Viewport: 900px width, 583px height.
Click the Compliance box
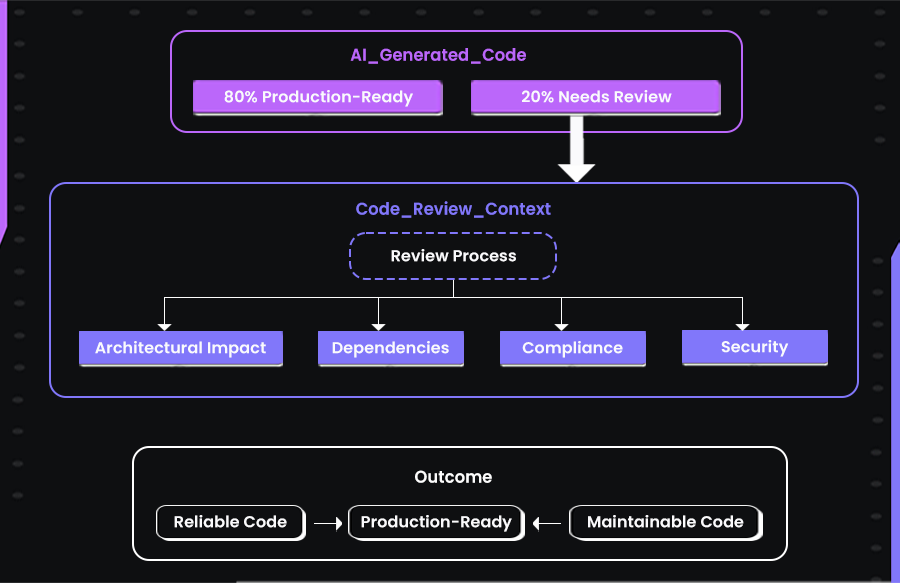click(x=572, y=348)
